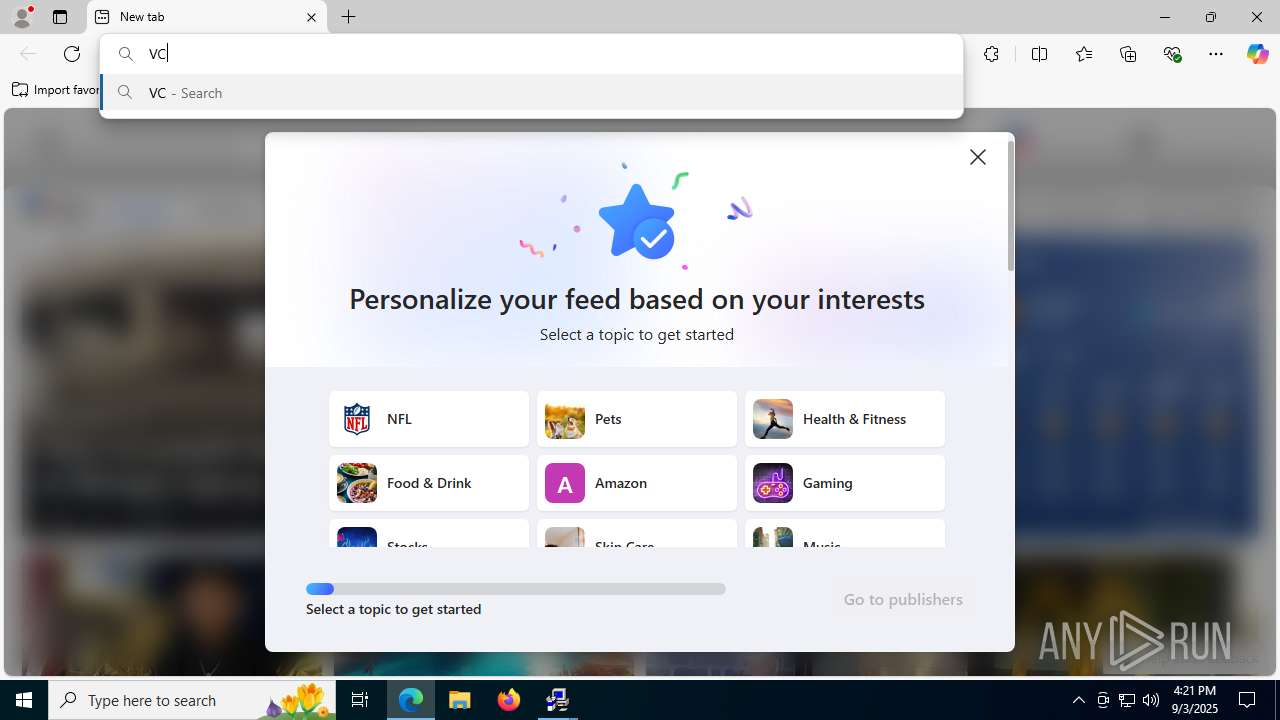The height and width of the screenshot is (720, 1280).
Task: Close the New tab tab
Action: point(311,17)
